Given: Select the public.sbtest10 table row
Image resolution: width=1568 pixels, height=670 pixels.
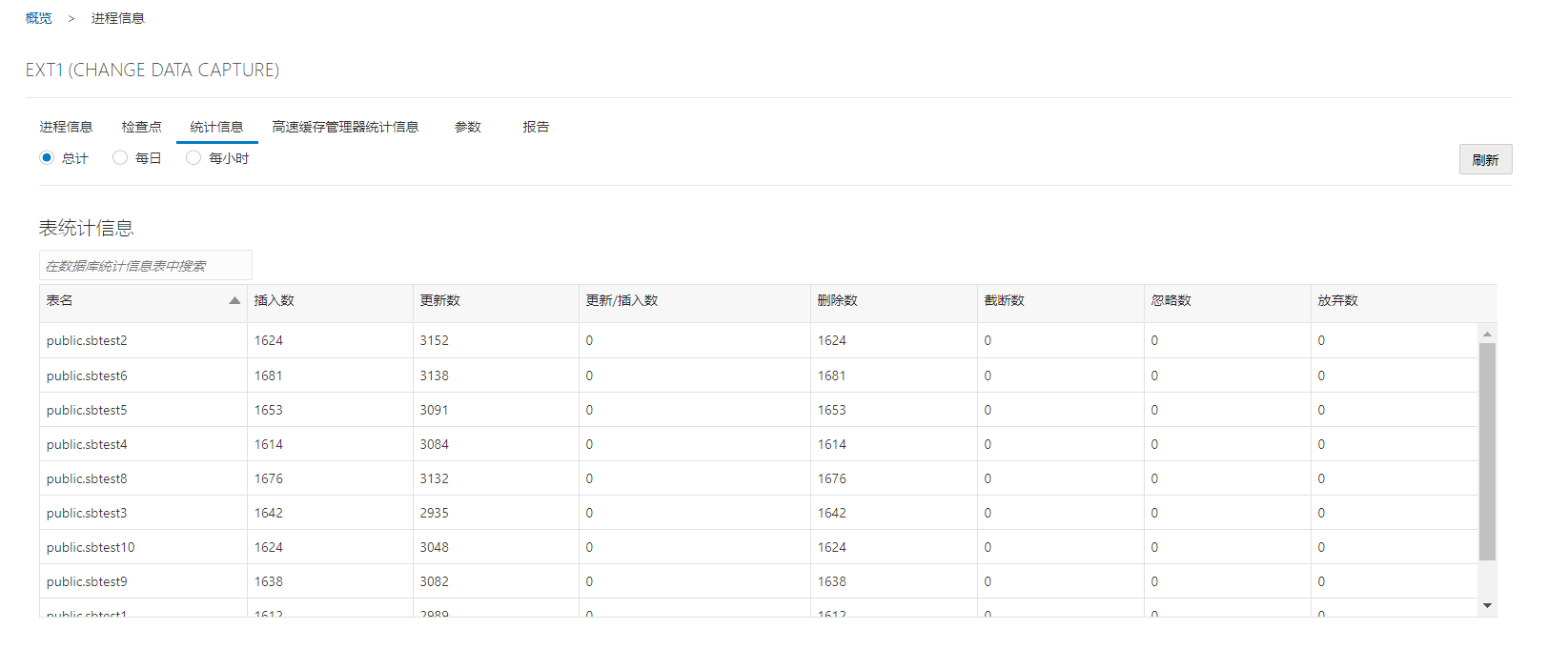Looking at the screenshot, I should click(x=91, y=548).
